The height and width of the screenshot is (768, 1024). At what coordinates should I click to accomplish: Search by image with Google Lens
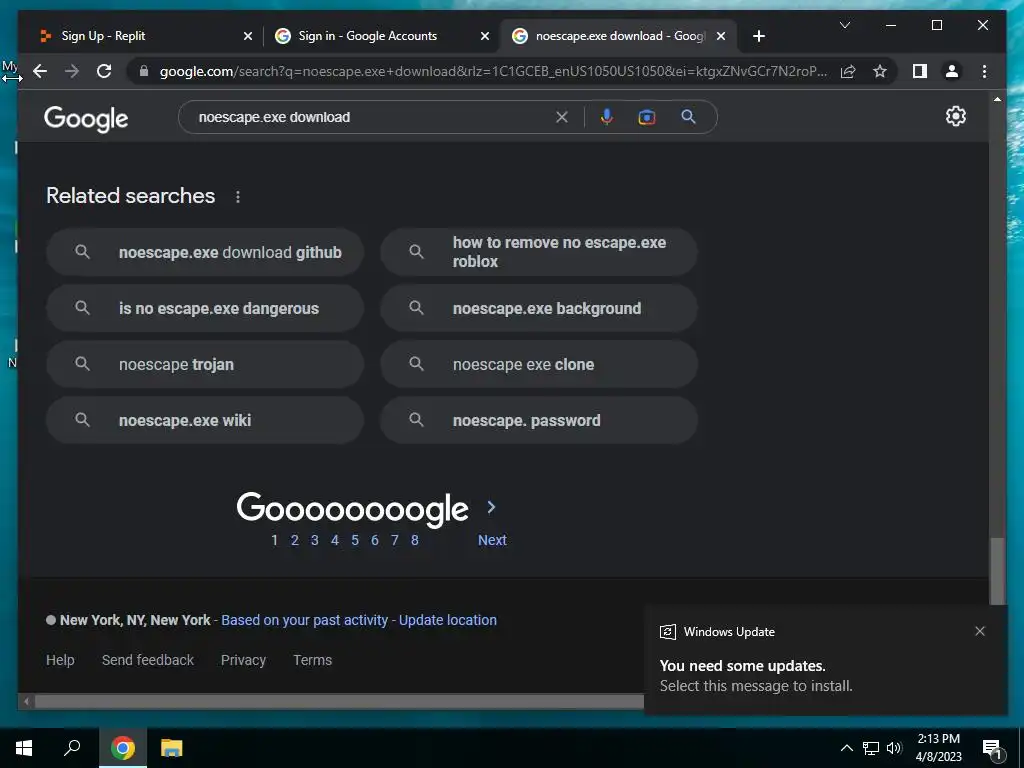tap(647, 117)
